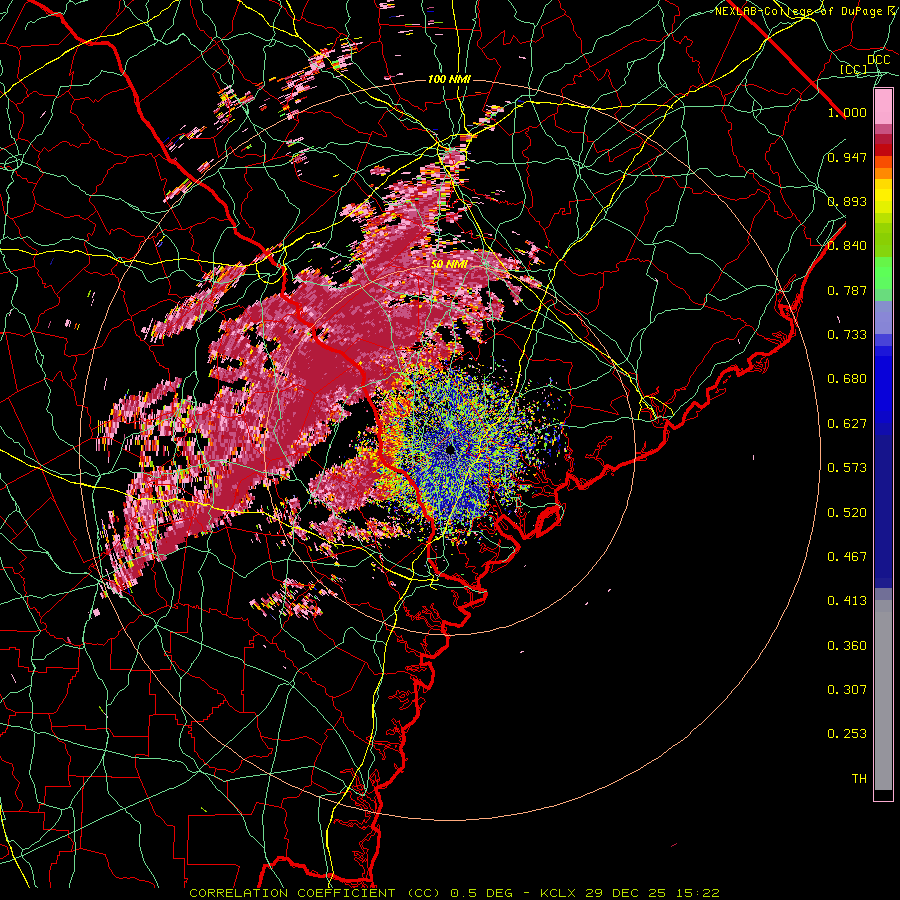Click the [CC] units label
This screenshot has width=900, height=900.
[x=853, y=69]
